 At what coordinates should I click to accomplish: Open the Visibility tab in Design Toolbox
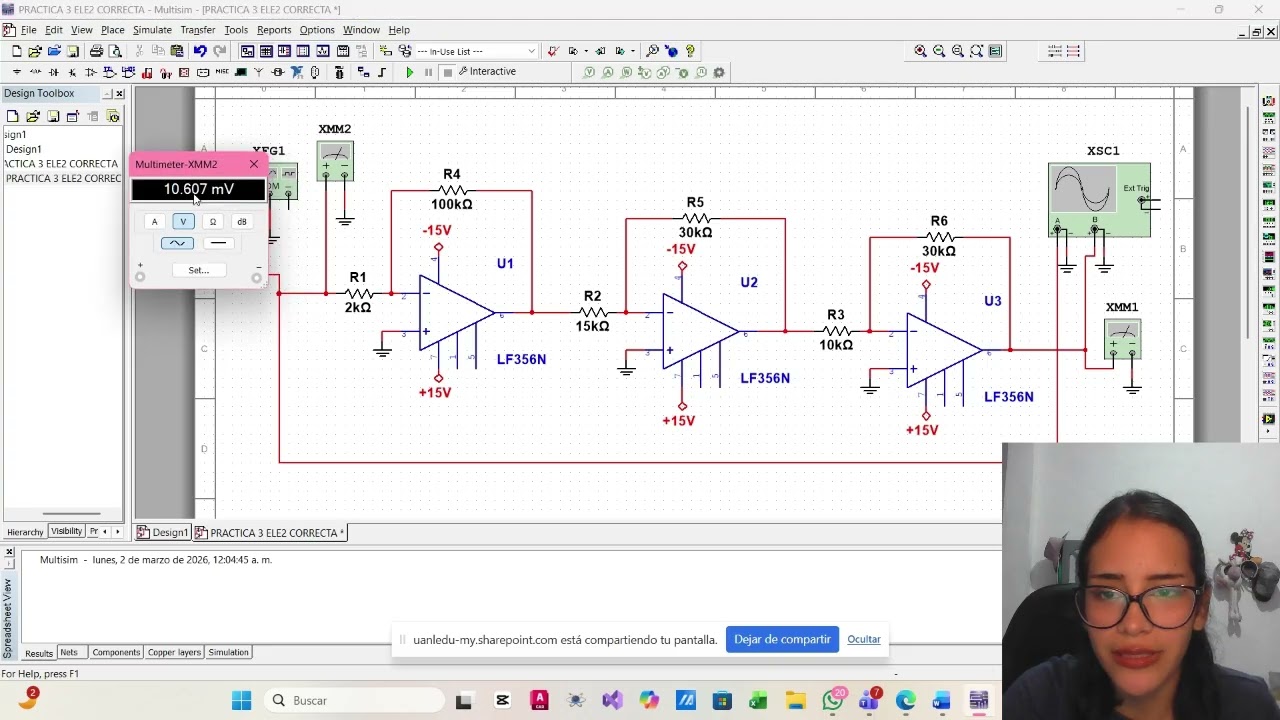(66, 532)
